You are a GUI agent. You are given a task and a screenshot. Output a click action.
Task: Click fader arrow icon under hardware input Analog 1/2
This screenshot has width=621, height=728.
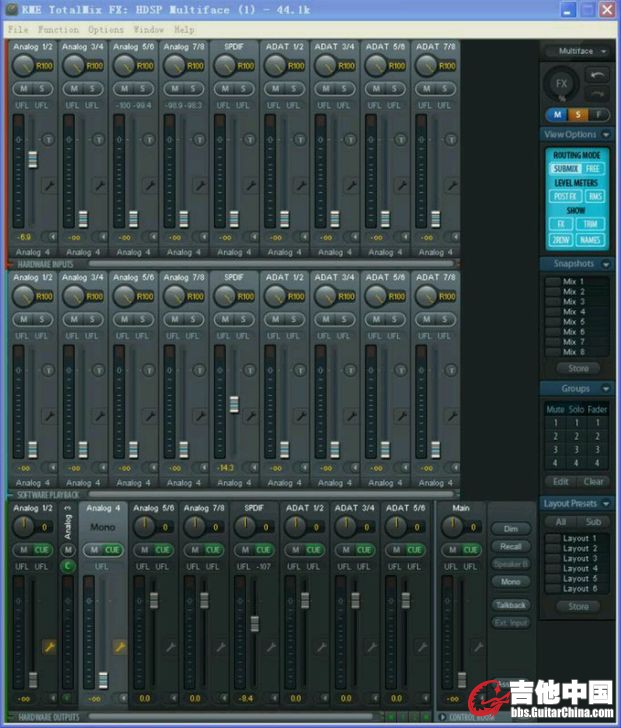[x=52, y=237]
